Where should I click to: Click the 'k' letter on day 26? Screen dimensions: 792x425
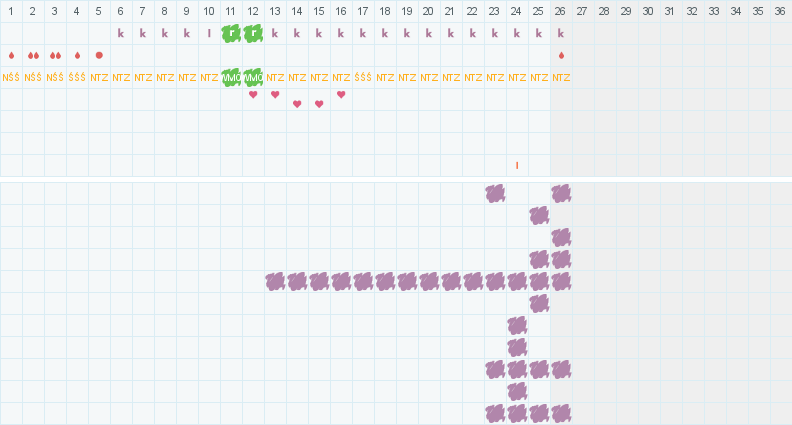[x=561, y=33]
